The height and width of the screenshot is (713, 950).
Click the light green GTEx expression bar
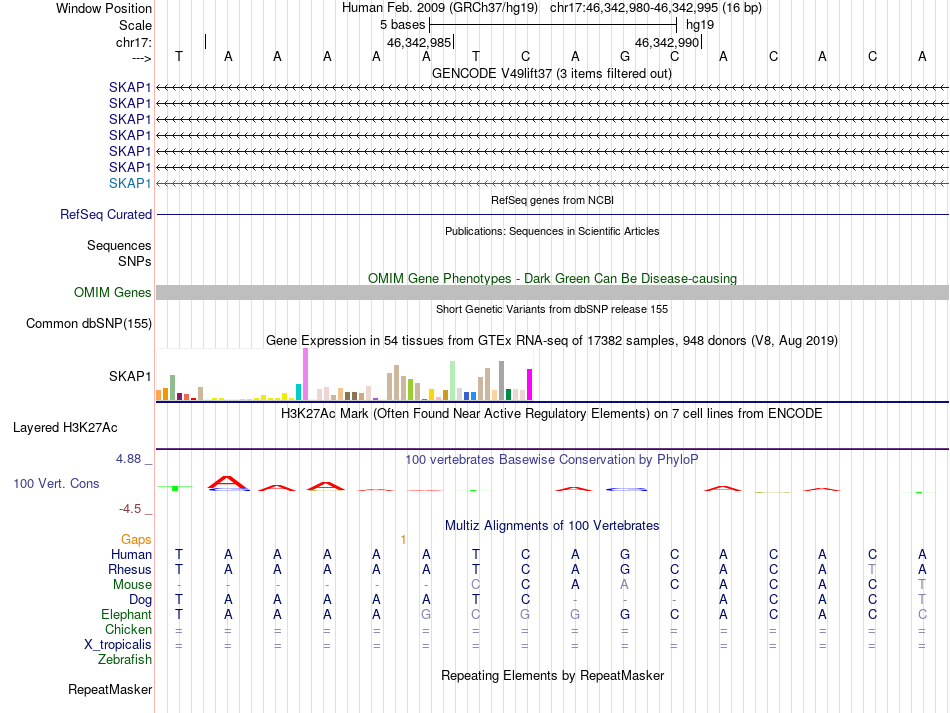coord(453,380)
